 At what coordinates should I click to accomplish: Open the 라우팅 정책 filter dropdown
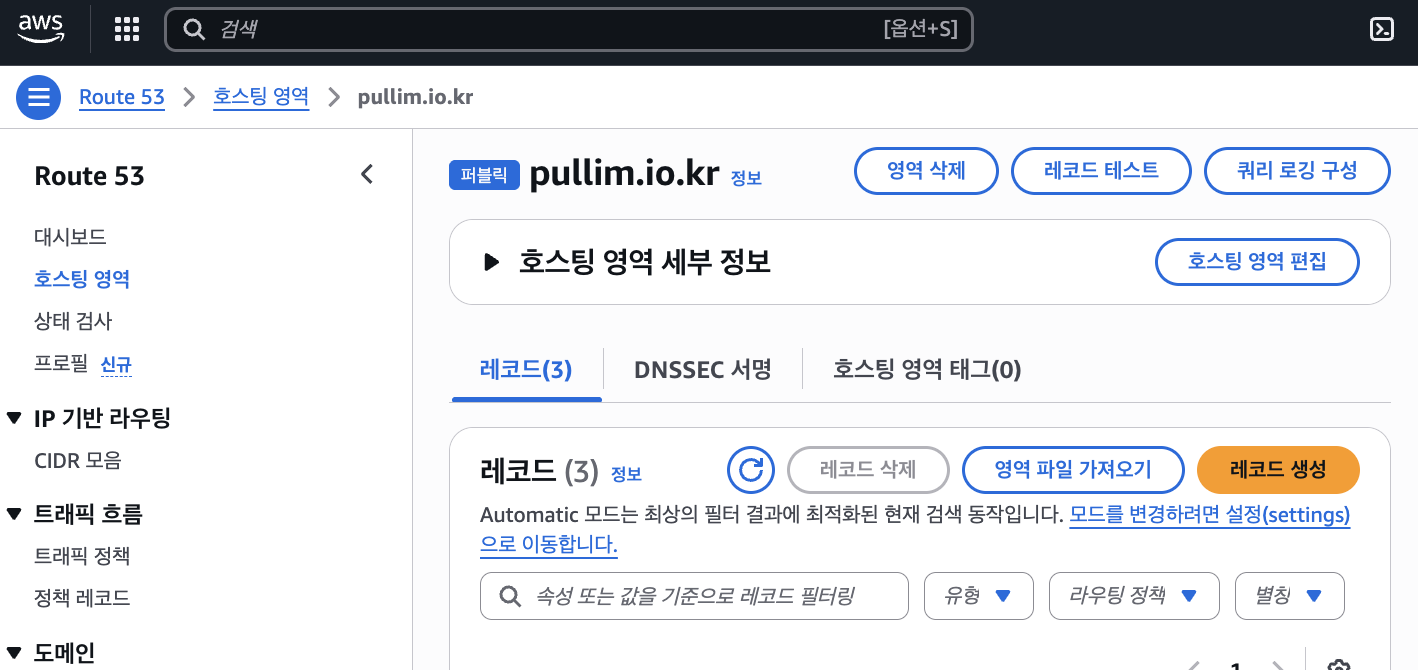(x=1134, y=596)
